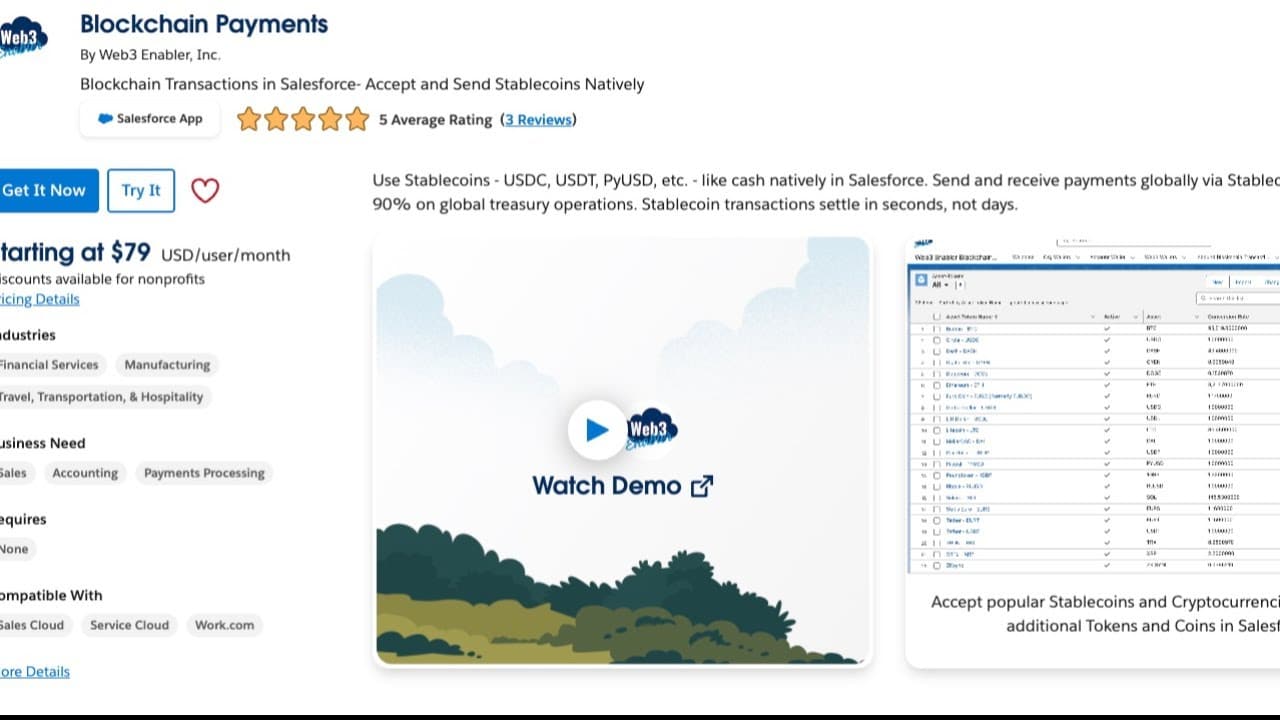1280x720 pixels.
Task: Play the demo video
Action: [597, 430]
